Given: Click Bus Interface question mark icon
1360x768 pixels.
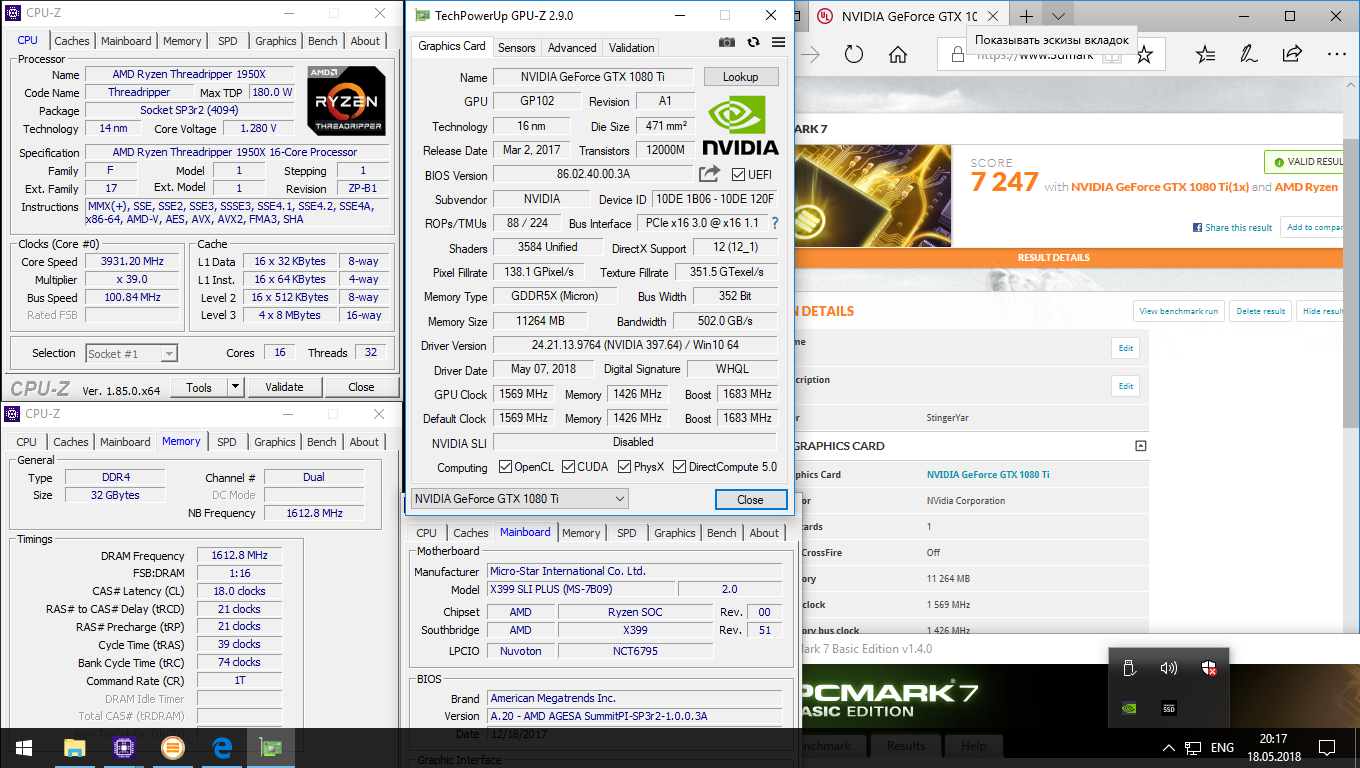Looking at the screenshot, I should coord(774,223).
